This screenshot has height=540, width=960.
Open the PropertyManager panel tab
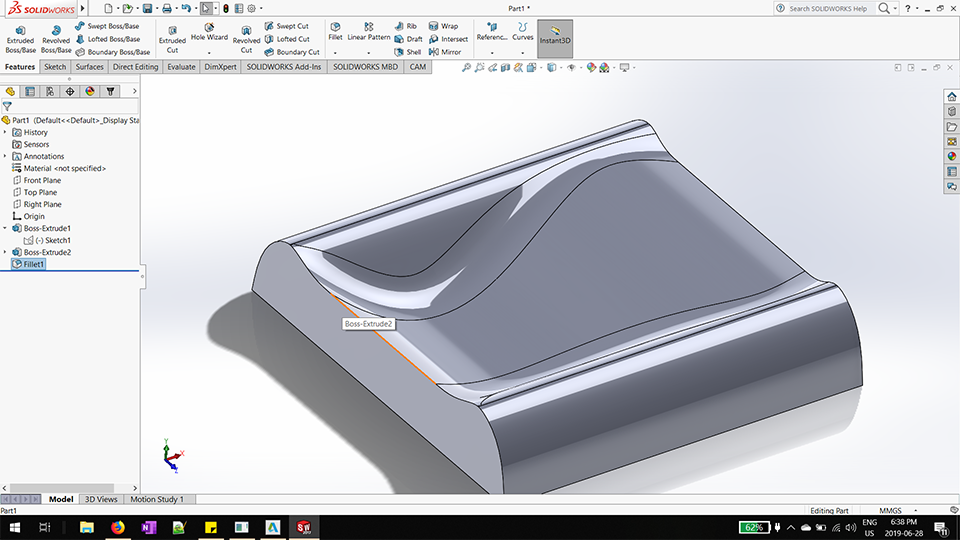30,91
